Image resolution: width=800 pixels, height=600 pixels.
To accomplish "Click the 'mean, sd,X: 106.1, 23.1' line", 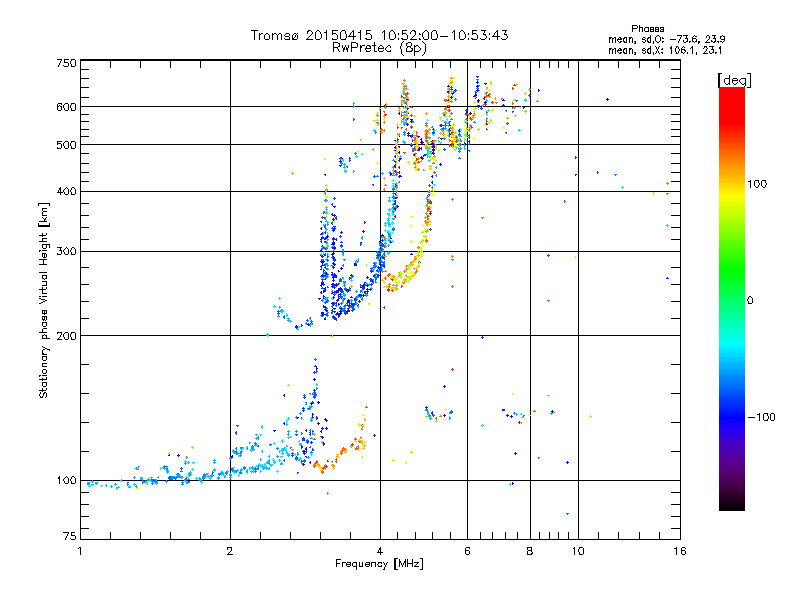I will coord(665,50).
